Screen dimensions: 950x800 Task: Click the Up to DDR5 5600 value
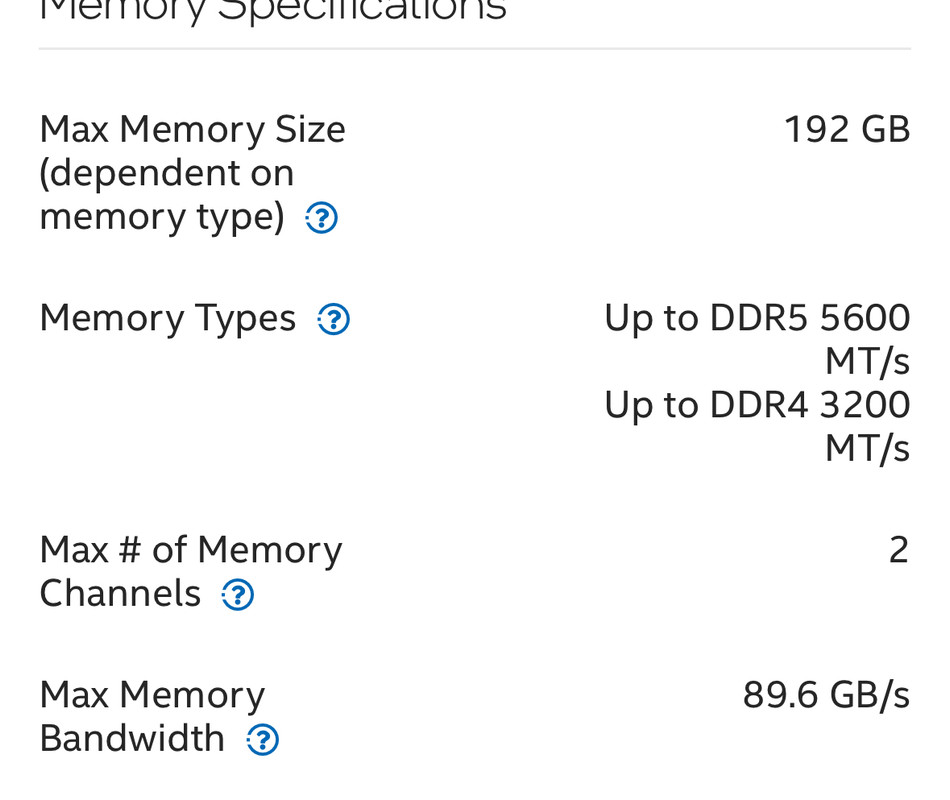(757, 318)
